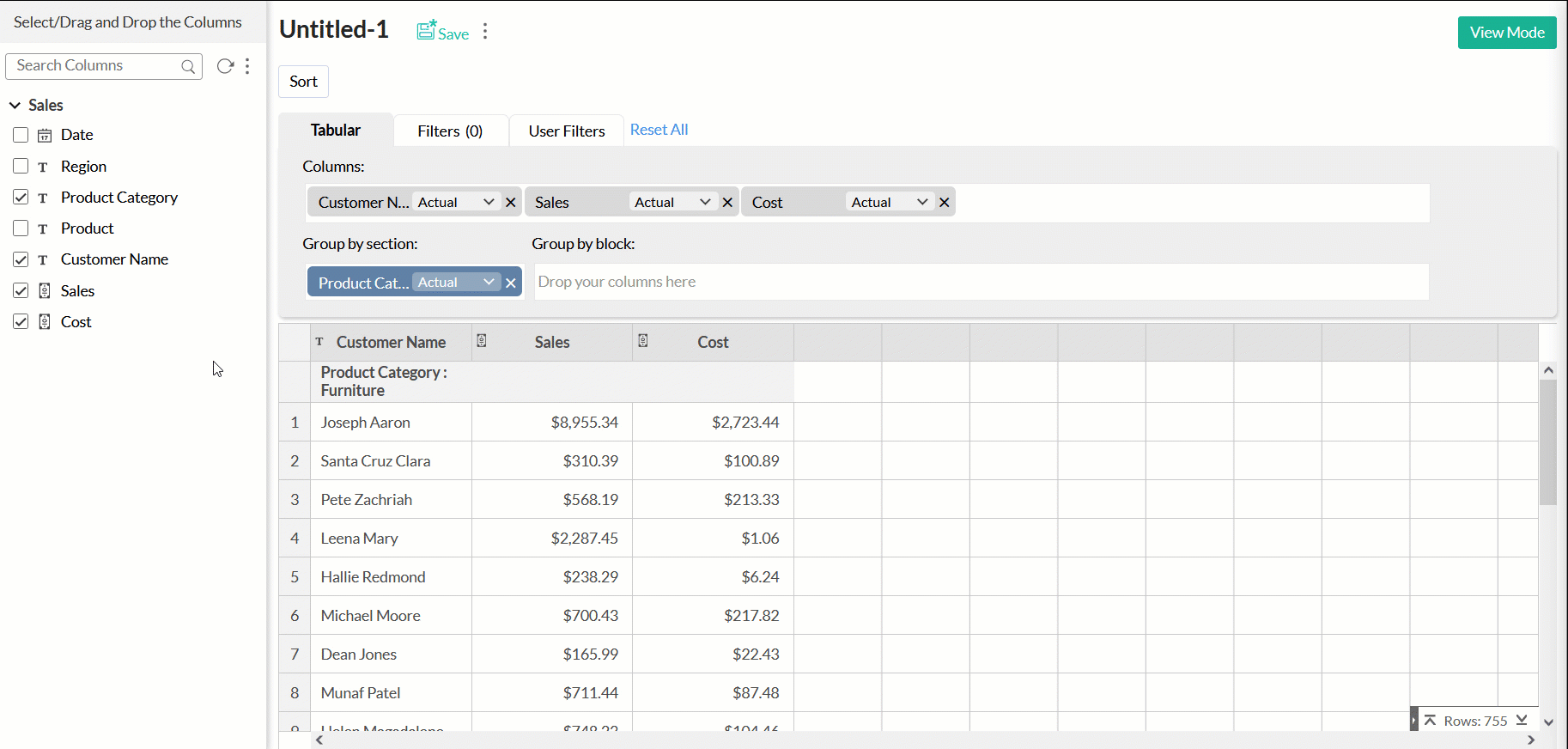
Task: Click the View Mode button
Action: click(1506, 33)
